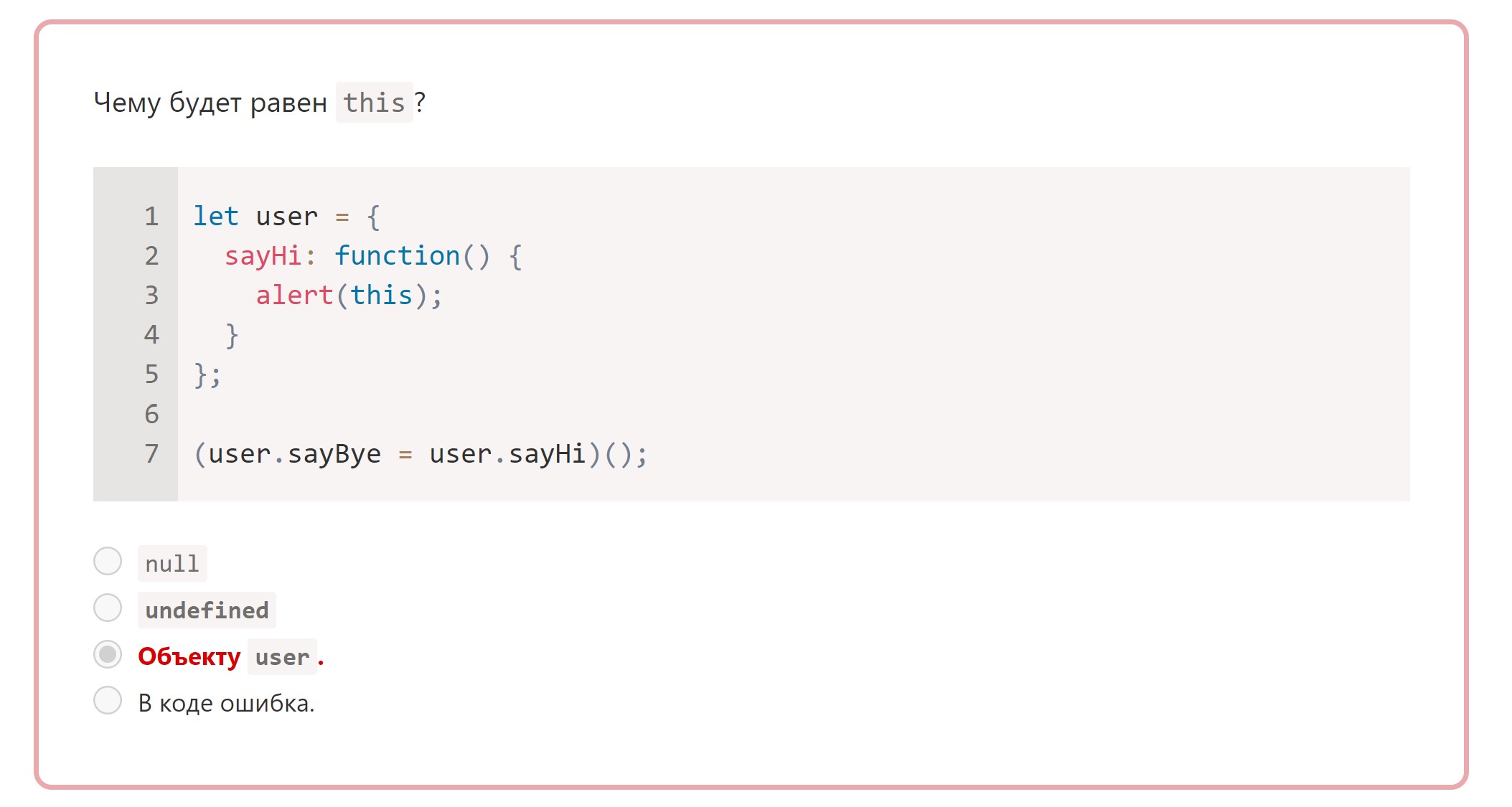The height and width of the screenshot is (807, 1512).
Task: Click the closing brace on line 5
Action: pos(201,374)
